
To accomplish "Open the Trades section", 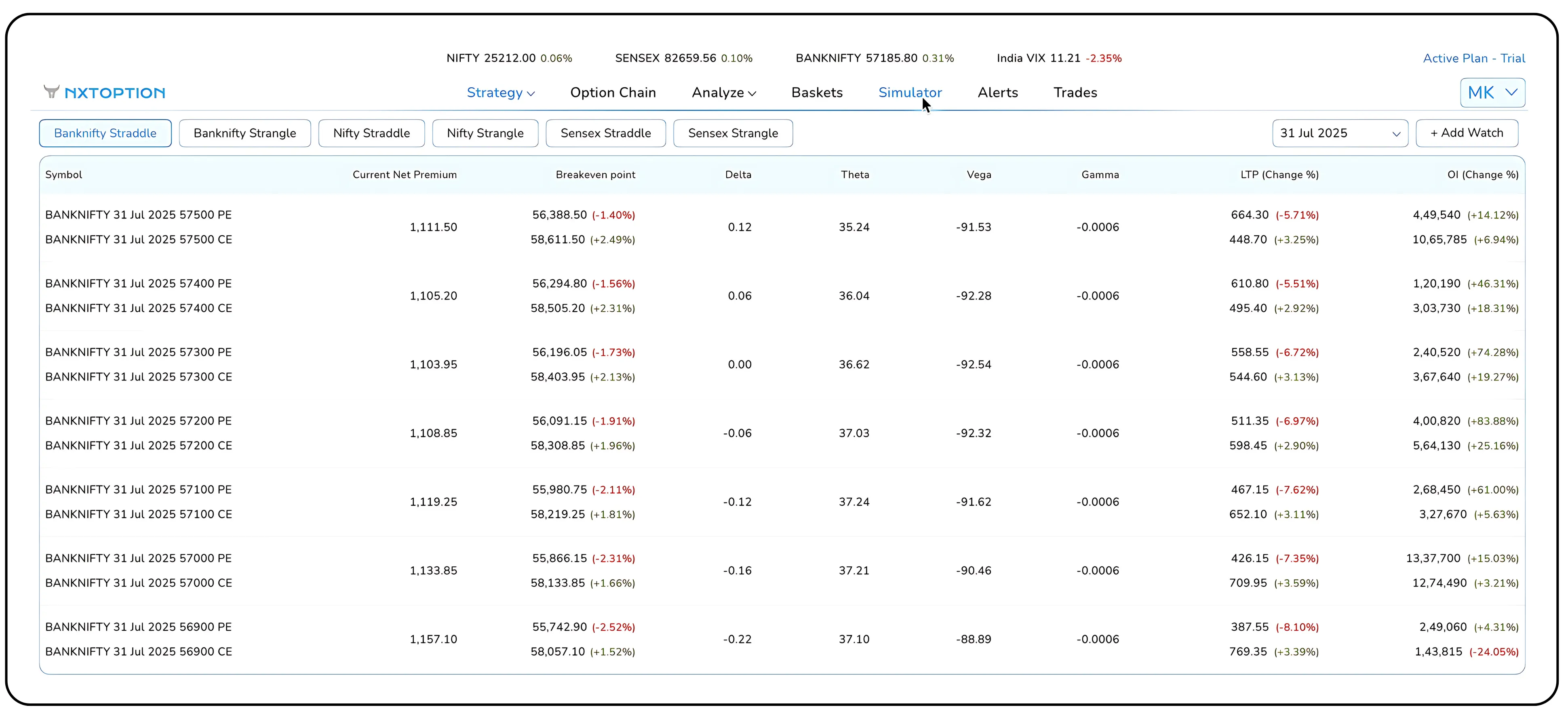I will pos(1074,93).
